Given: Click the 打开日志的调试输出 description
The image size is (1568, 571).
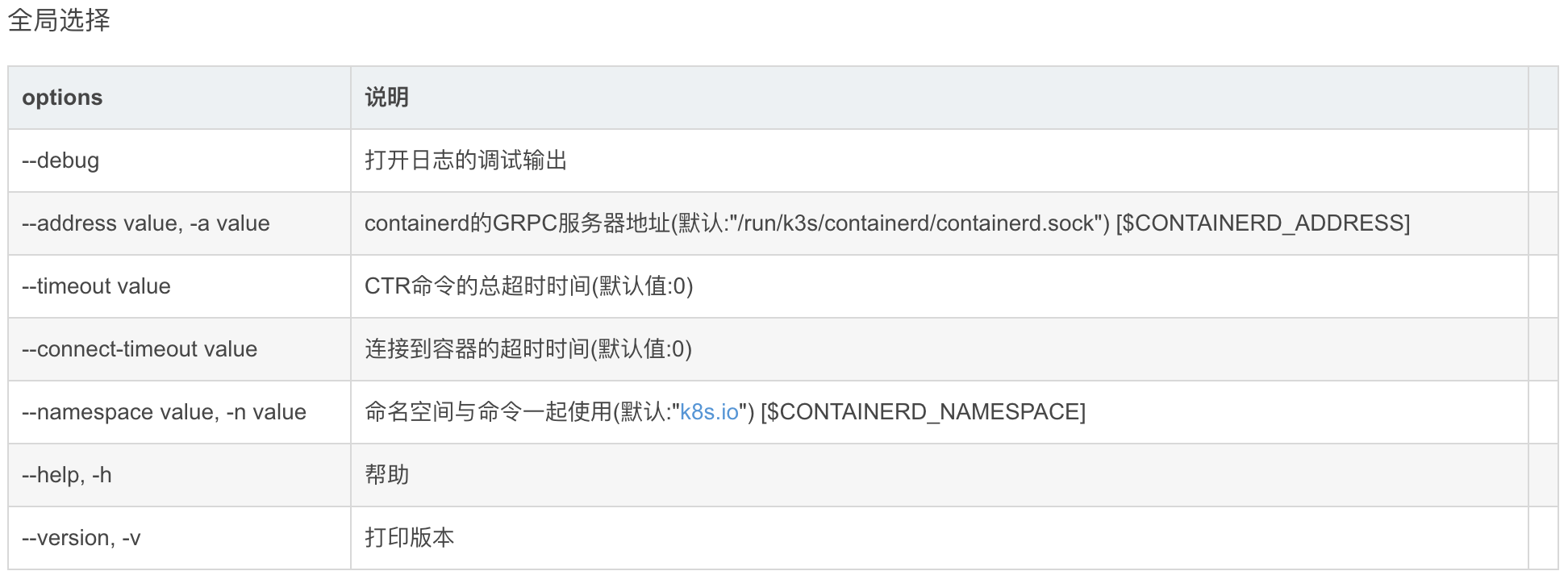Looking at the screenshot, I should [465, 160].
